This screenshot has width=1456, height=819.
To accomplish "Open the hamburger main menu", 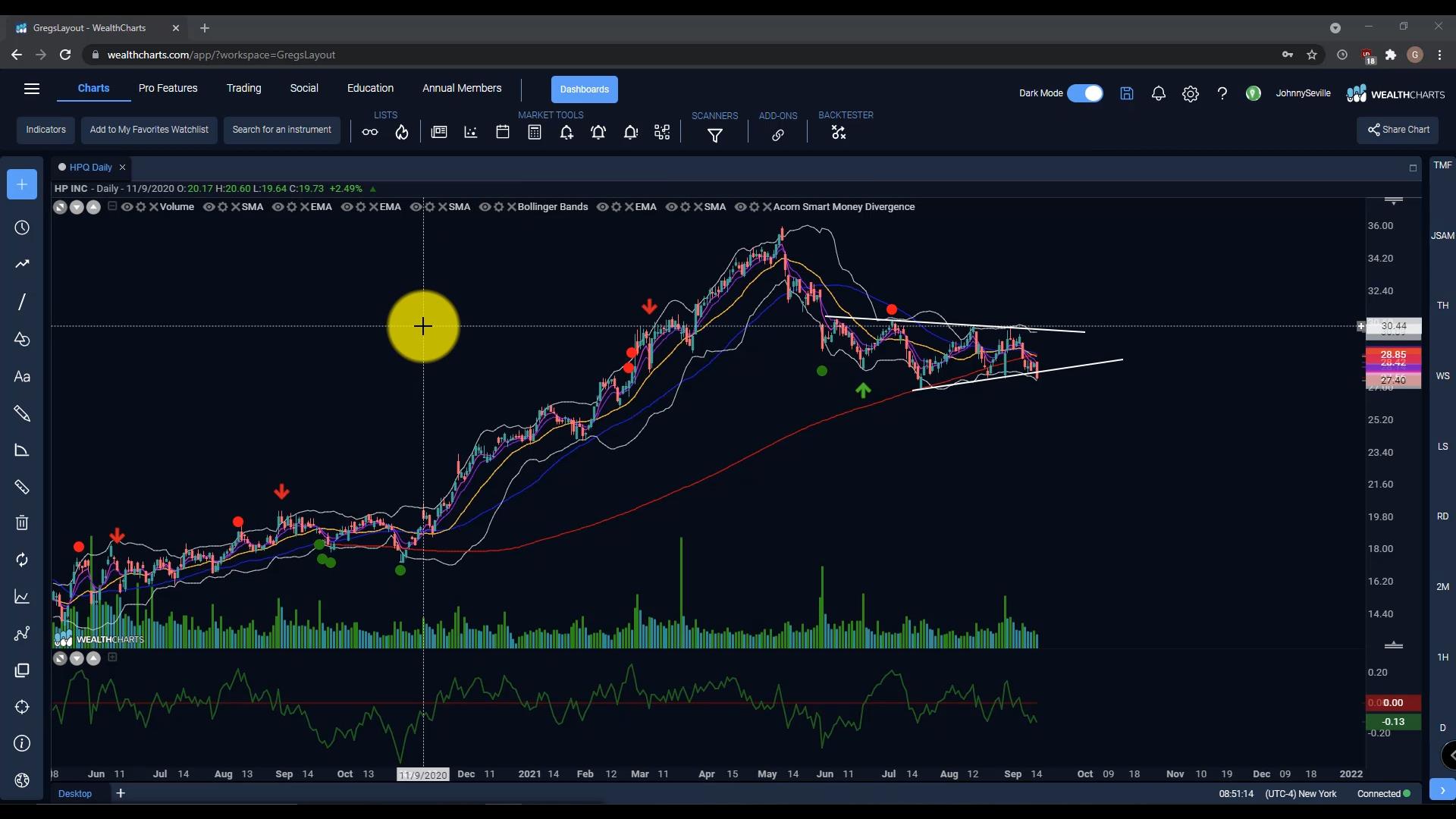I will coord(32,89).
